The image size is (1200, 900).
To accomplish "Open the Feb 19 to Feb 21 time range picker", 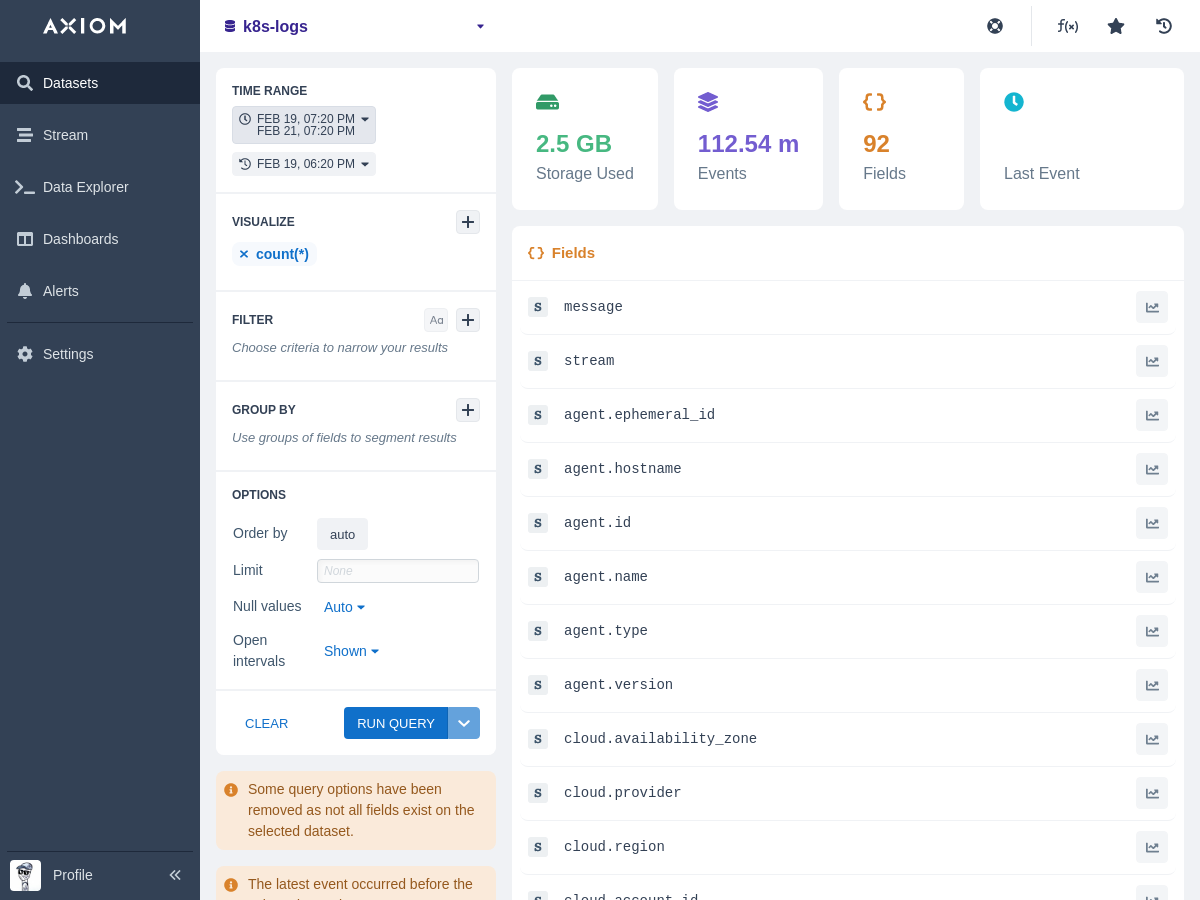I will click(x=304, y=125).
